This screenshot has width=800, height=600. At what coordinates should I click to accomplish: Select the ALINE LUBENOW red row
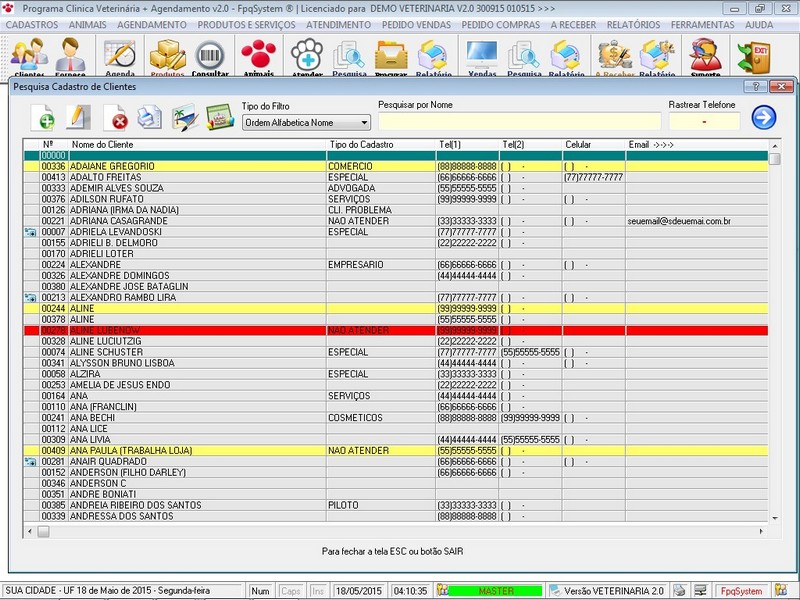[x=396, y=331]
